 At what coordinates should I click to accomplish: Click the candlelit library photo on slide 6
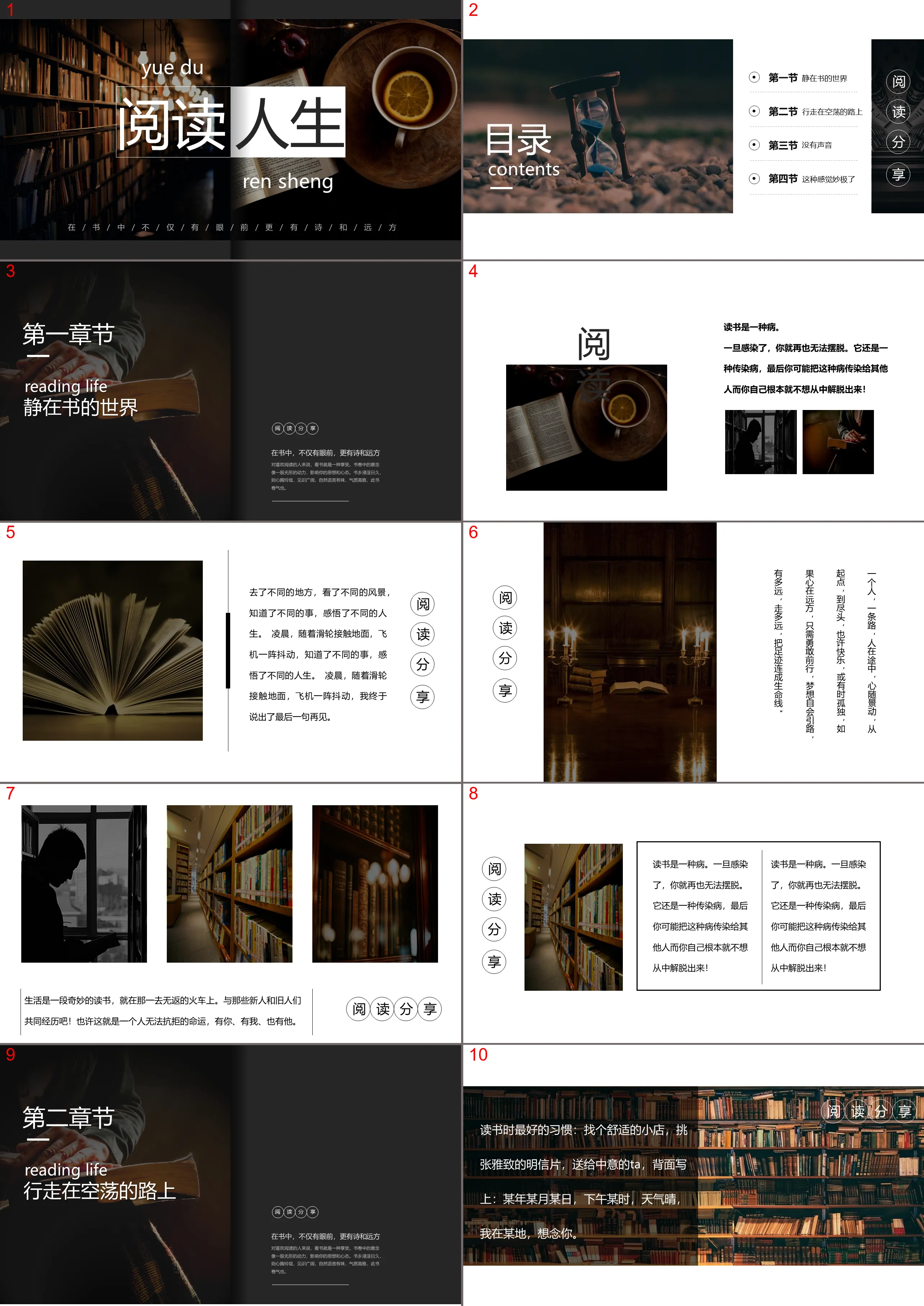click(x=630, y=652)
